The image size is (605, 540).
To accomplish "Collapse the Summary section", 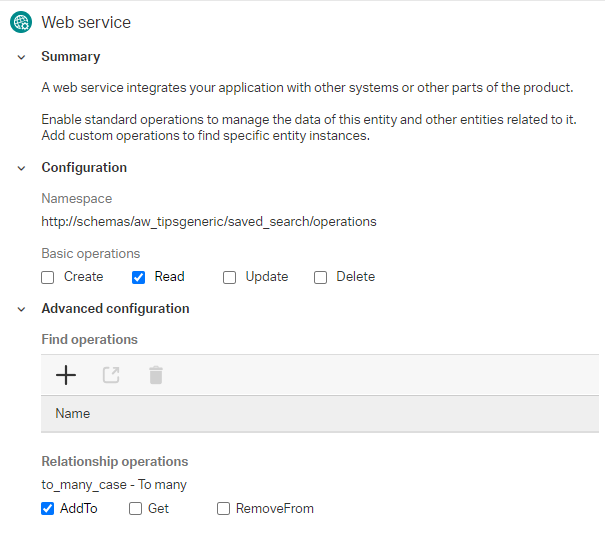I will click(x=21, y=57).
